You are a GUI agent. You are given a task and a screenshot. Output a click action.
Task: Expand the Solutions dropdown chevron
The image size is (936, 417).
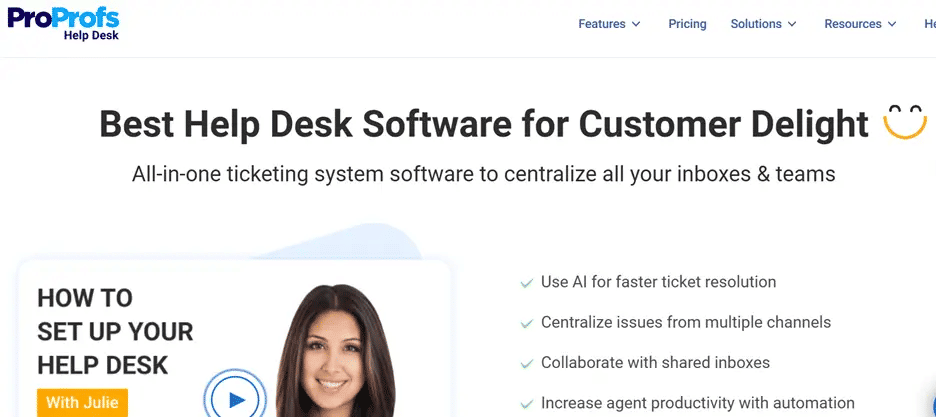pos(792,24)
